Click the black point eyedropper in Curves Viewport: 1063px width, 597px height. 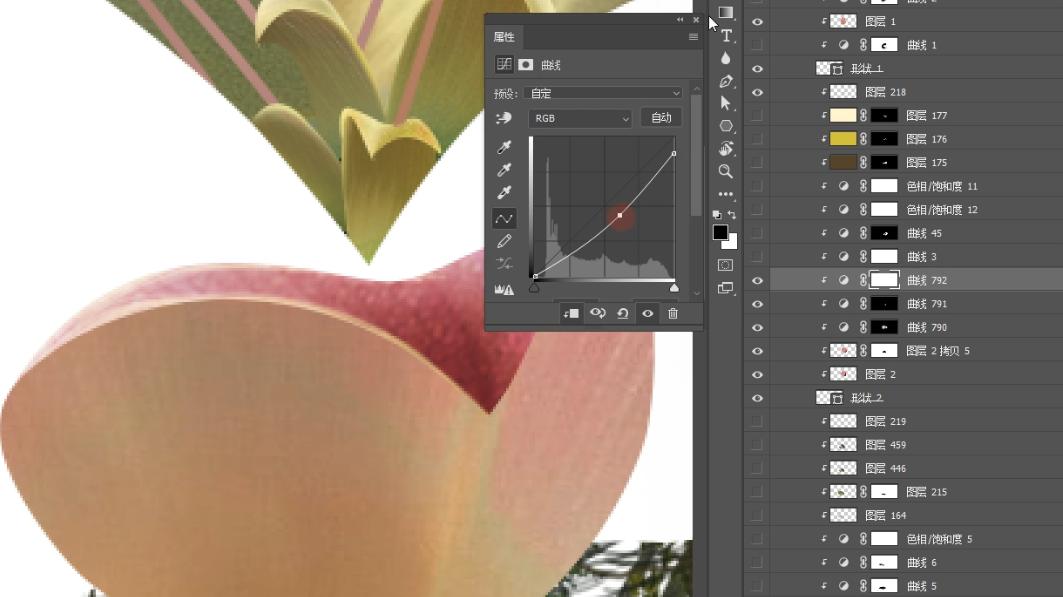tap(504, 147)
